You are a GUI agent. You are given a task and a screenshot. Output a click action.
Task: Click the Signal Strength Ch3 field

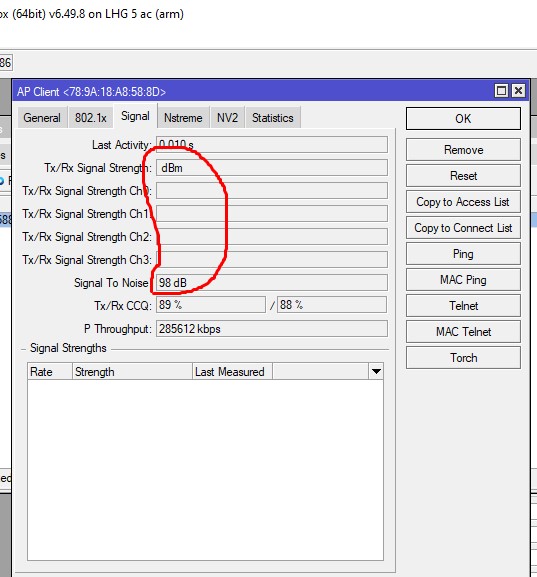pos(272,260)
